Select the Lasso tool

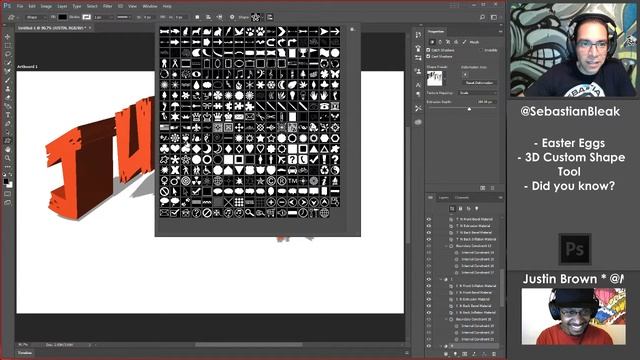(x=8, y=54)
